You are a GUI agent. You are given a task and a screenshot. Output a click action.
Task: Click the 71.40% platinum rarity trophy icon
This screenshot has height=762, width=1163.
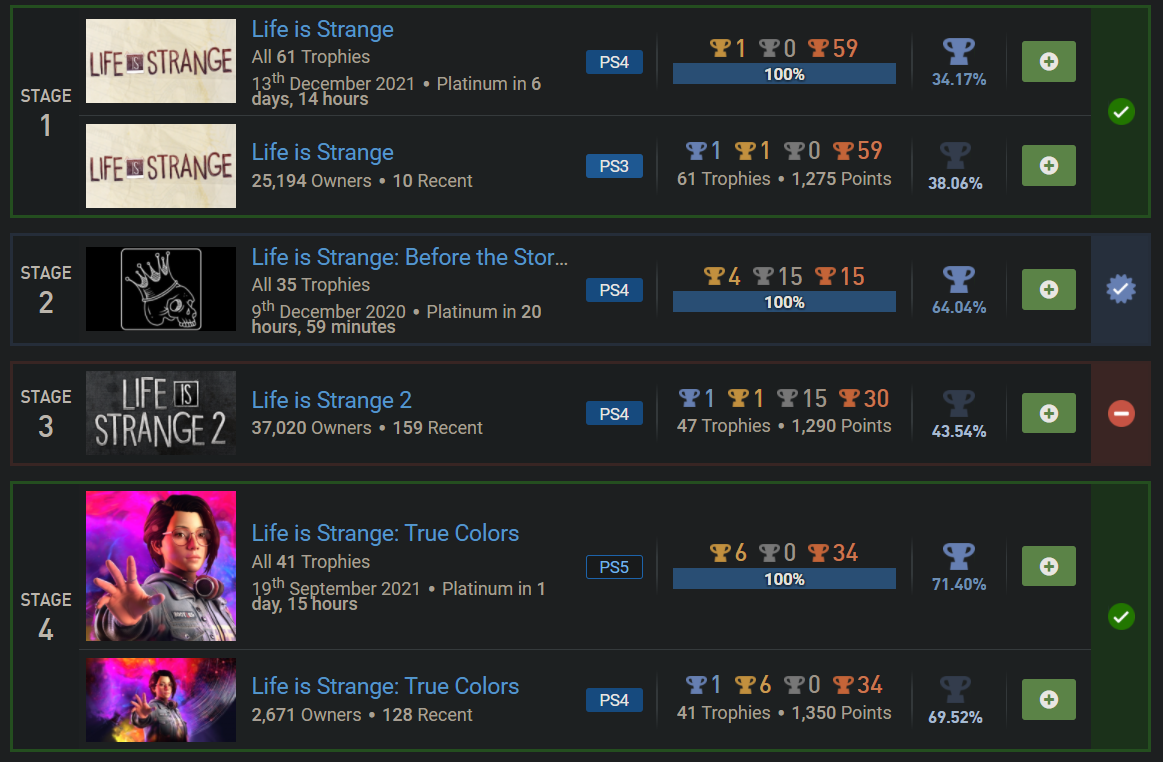(x=958, y=558)
